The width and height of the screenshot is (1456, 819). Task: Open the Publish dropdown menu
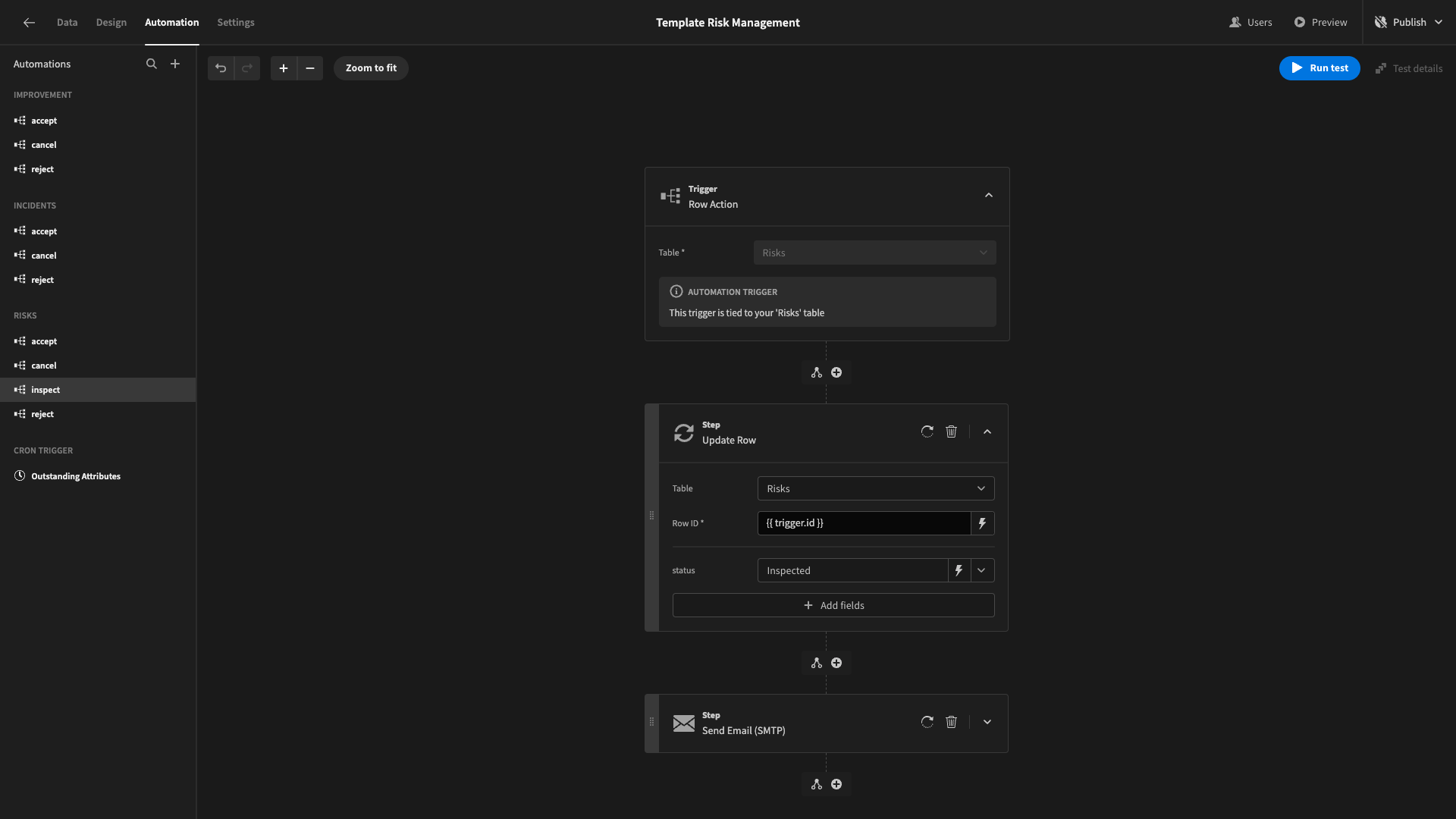[1410, 23]
